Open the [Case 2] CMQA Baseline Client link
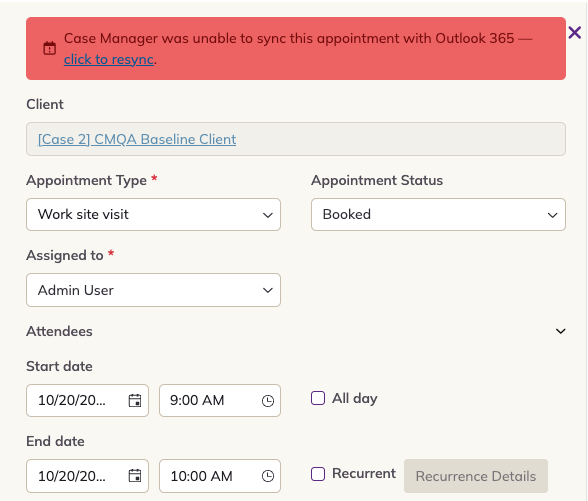 137,139
